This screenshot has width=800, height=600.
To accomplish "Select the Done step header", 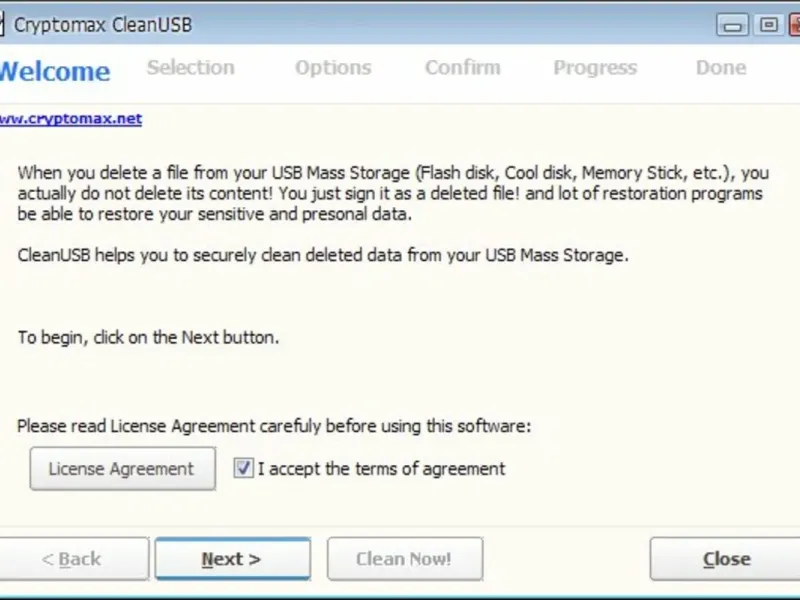I will click(721, 68).
